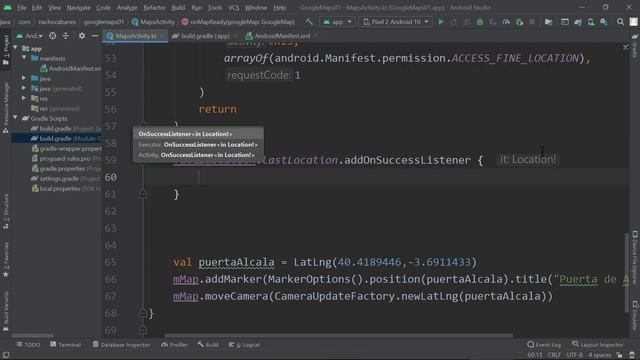Collapse the Gradle Scripts node
The image size is (640, 360).
click(16, 118)
